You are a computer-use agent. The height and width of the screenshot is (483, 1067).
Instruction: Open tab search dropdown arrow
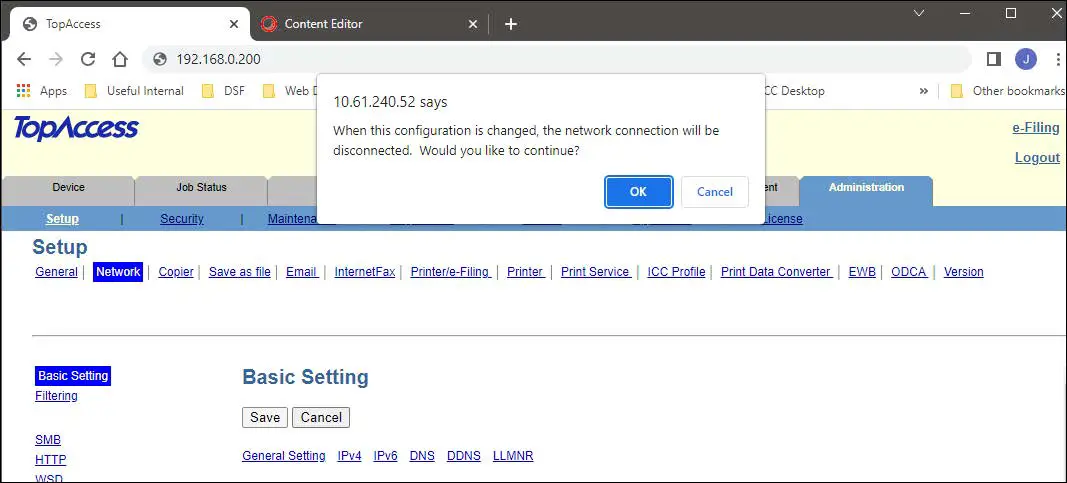point(919,13)
